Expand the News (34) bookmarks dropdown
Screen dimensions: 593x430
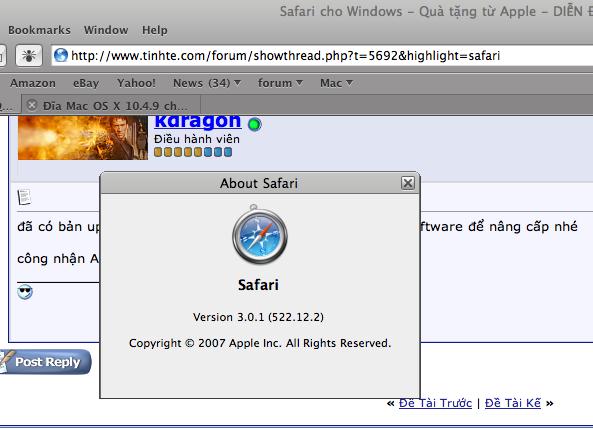207,83
